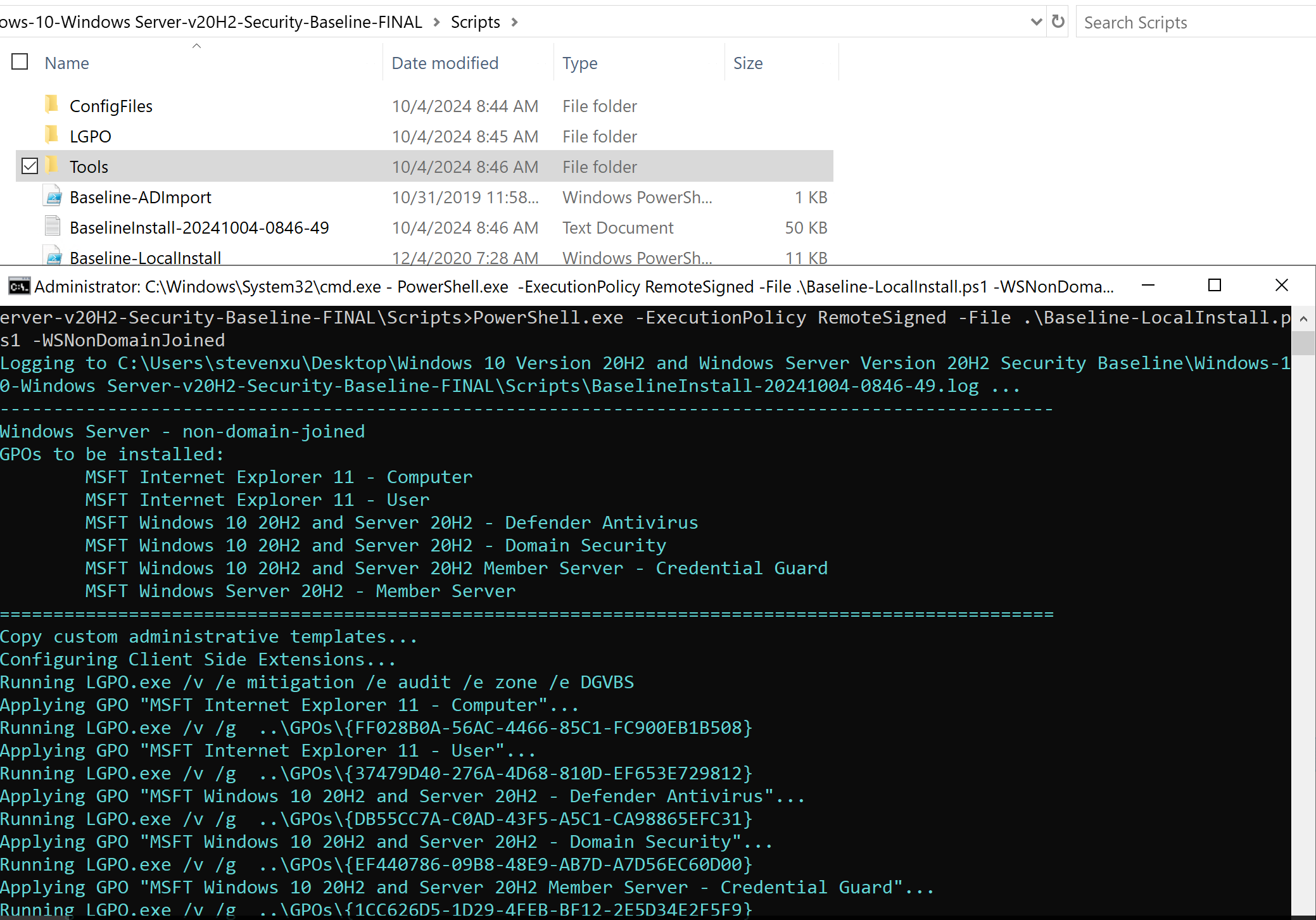
Task: Click the 'GPOs to be installed:' console line
Action: click(x=112, y=454)
